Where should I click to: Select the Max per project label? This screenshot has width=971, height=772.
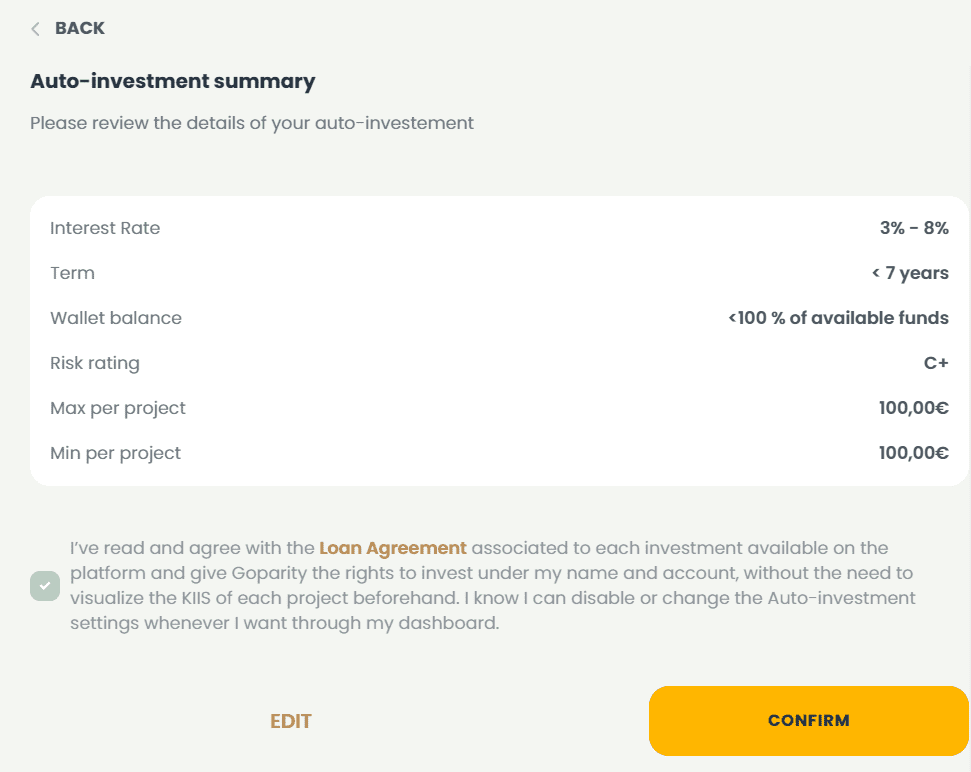coord(118,408)
